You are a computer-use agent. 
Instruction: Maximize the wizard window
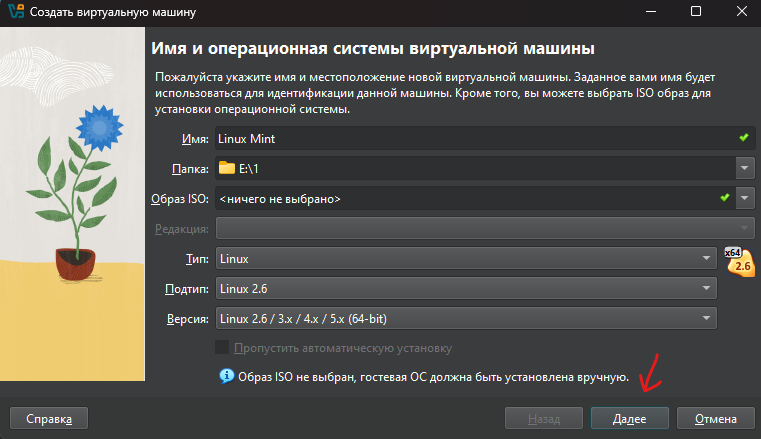[696, 11]
